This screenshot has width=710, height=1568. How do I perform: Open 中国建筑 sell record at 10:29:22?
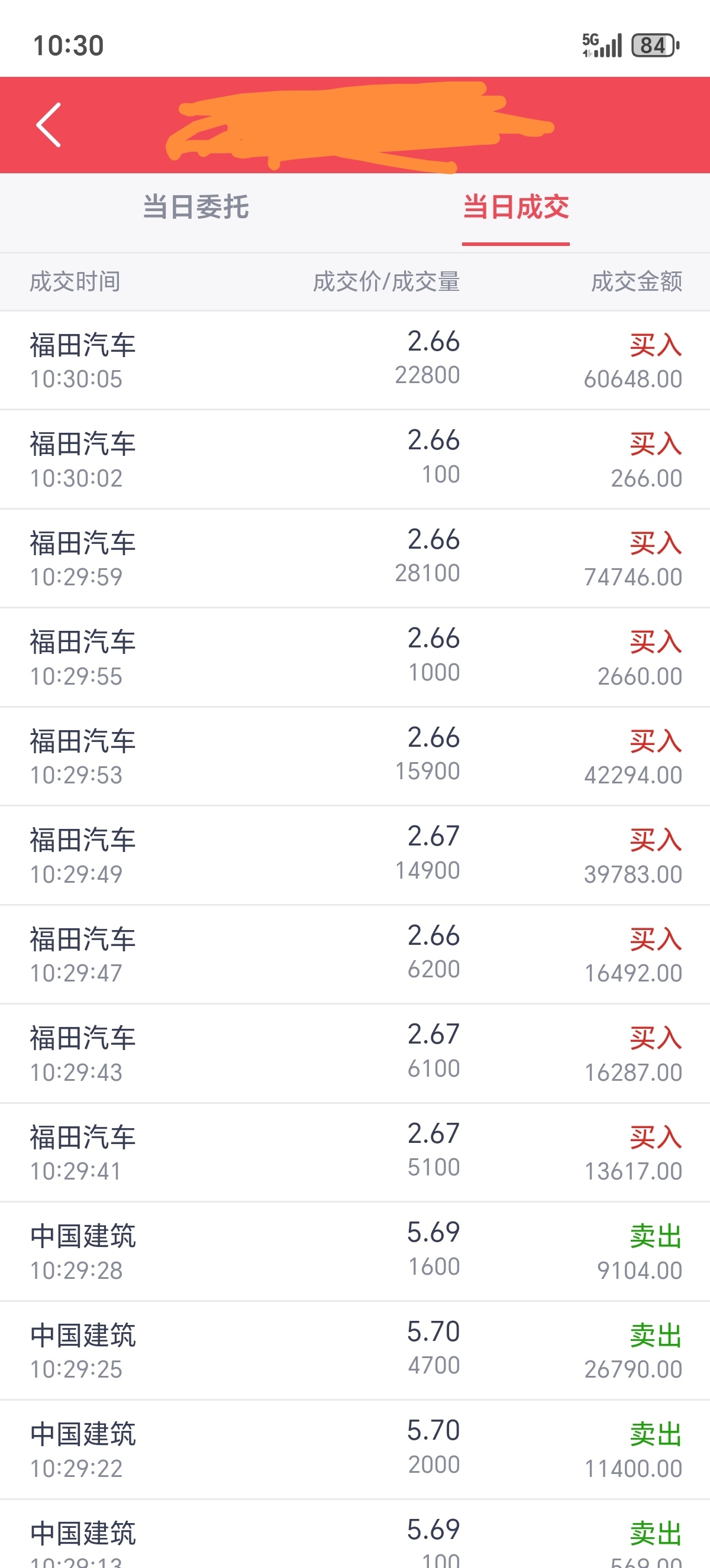pyautogui.click(x=355, y=1450)
